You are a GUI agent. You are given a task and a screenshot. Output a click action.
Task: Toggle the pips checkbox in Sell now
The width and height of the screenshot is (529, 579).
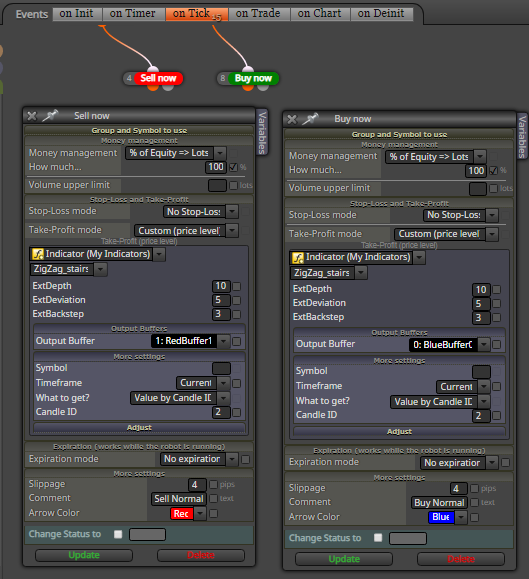pos(213,484)
